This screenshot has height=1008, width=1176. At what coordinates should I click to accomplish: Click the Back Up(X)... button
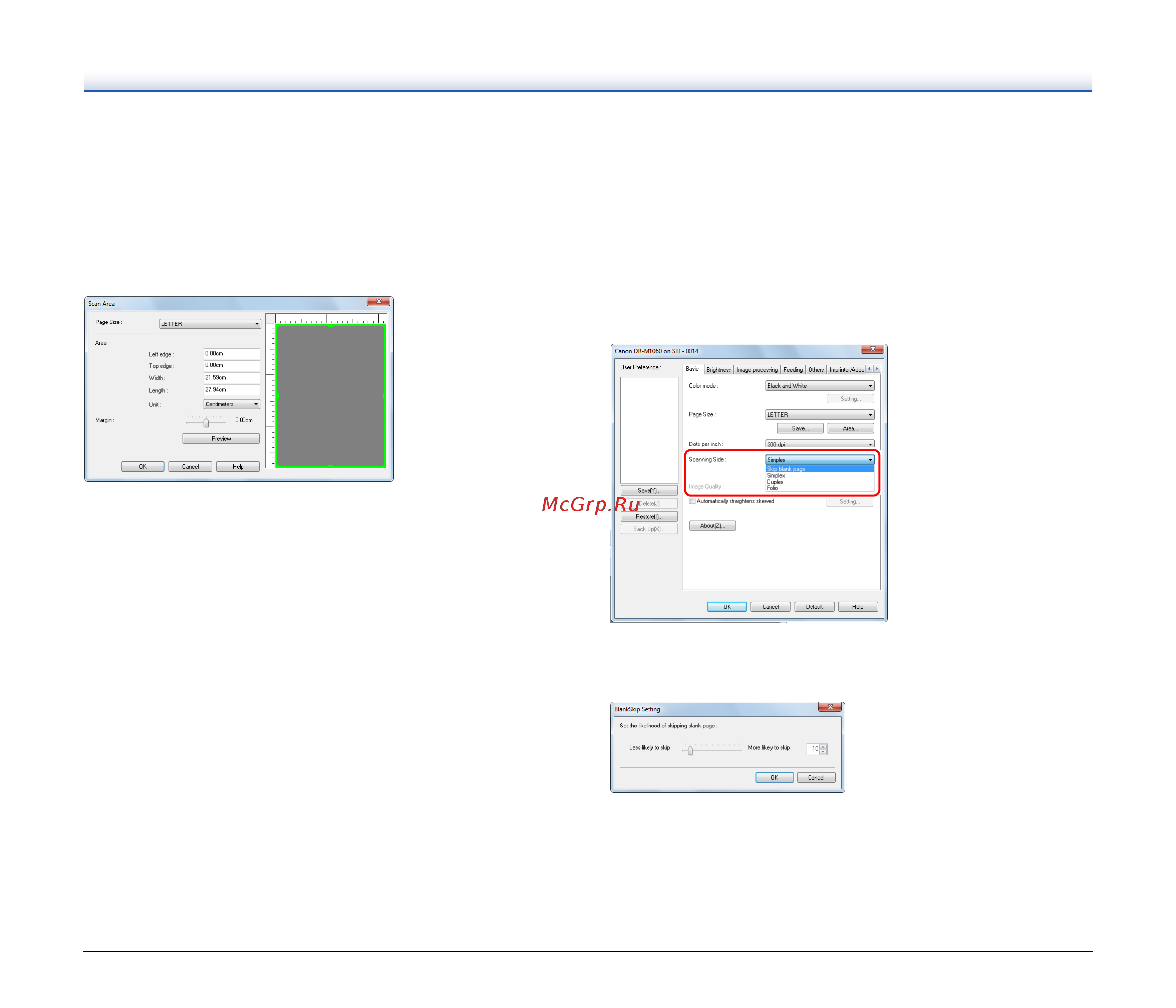pyautogui.click(x=649, y=529)
